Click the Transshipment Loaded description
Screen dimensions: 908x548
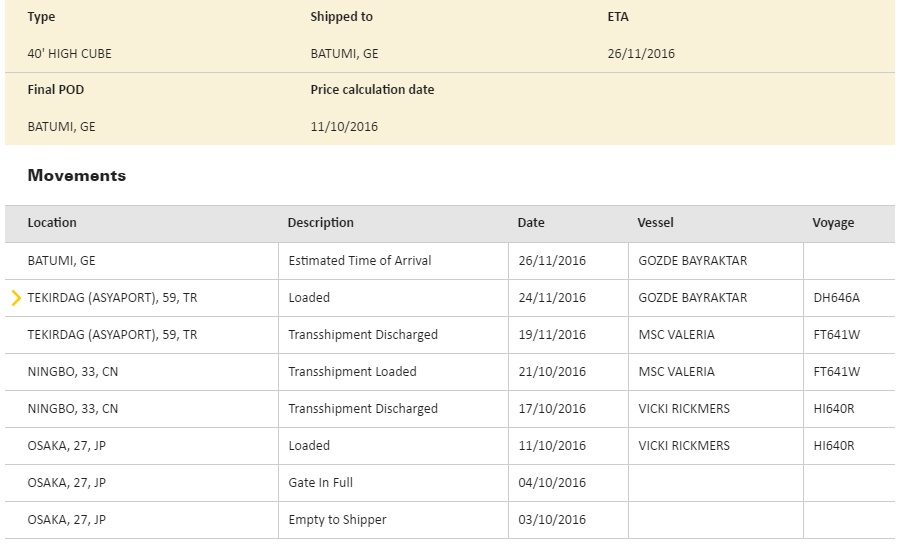(352, 372)
